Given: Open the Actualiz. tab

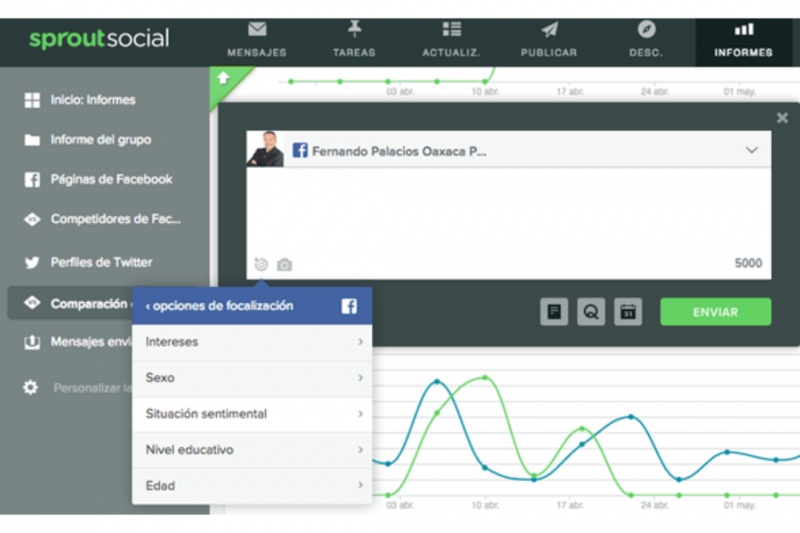Looking at the screenshot, I should click(x=451, y=40).
